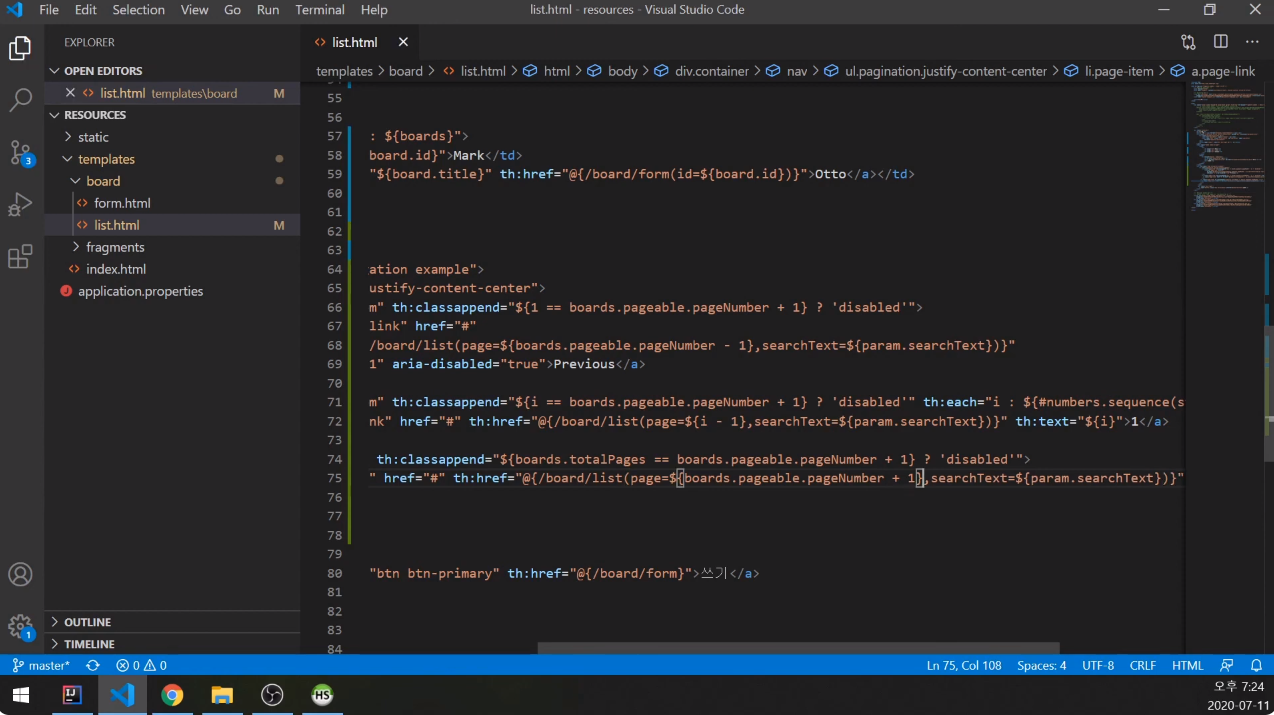Screen dimensions: 1274x715
Task: Open IntelliJ IDEA from the taskbar
Action: click(x=72, y=695)
